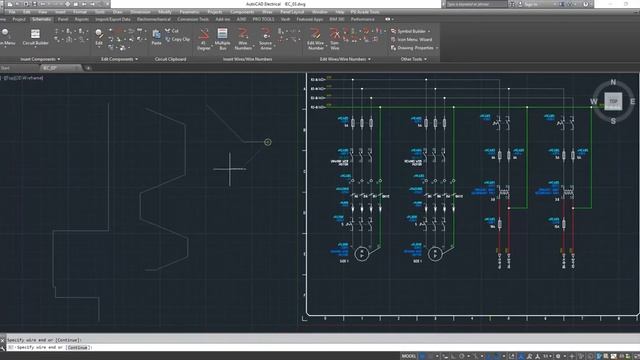Open the Performance ribbon tab

pos(362,19)
